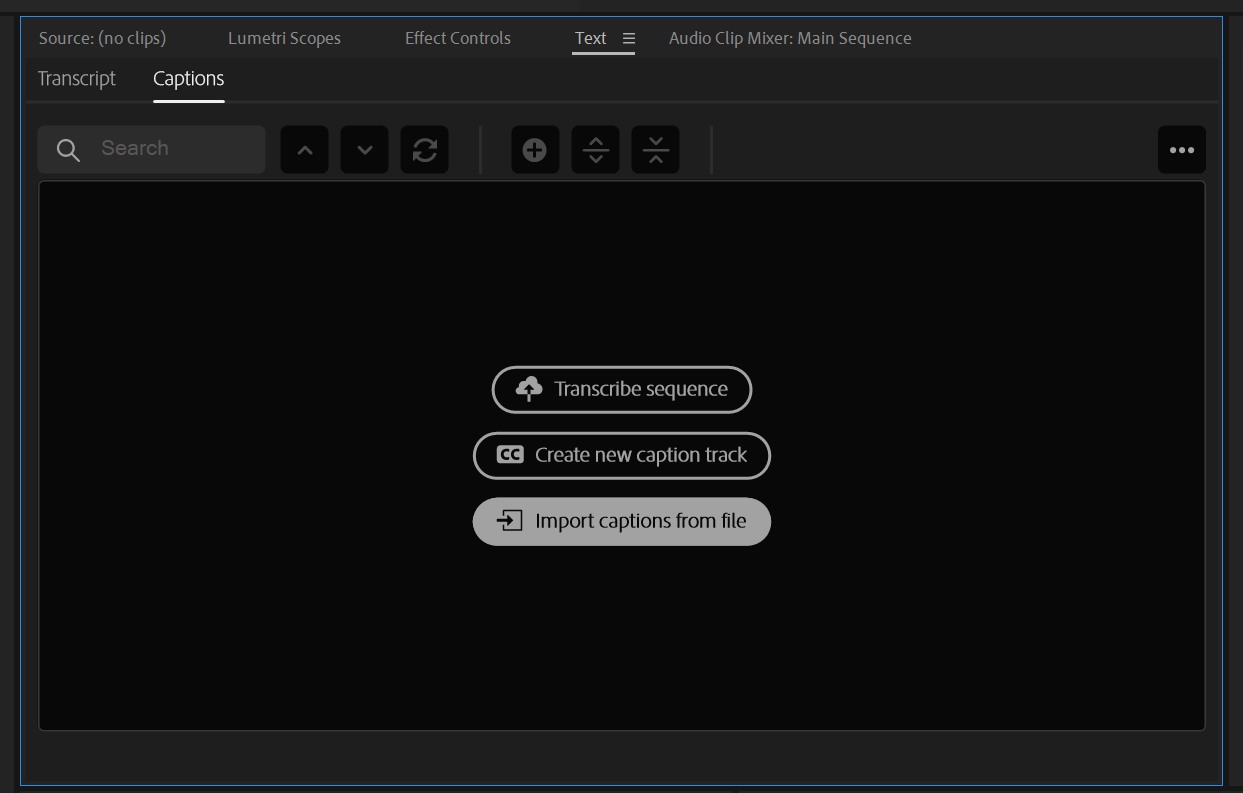Click the previous caption up-arrow icon
Image resolution: width=1243 pixels, height=793 pixels.
click(x=304, y=148)
